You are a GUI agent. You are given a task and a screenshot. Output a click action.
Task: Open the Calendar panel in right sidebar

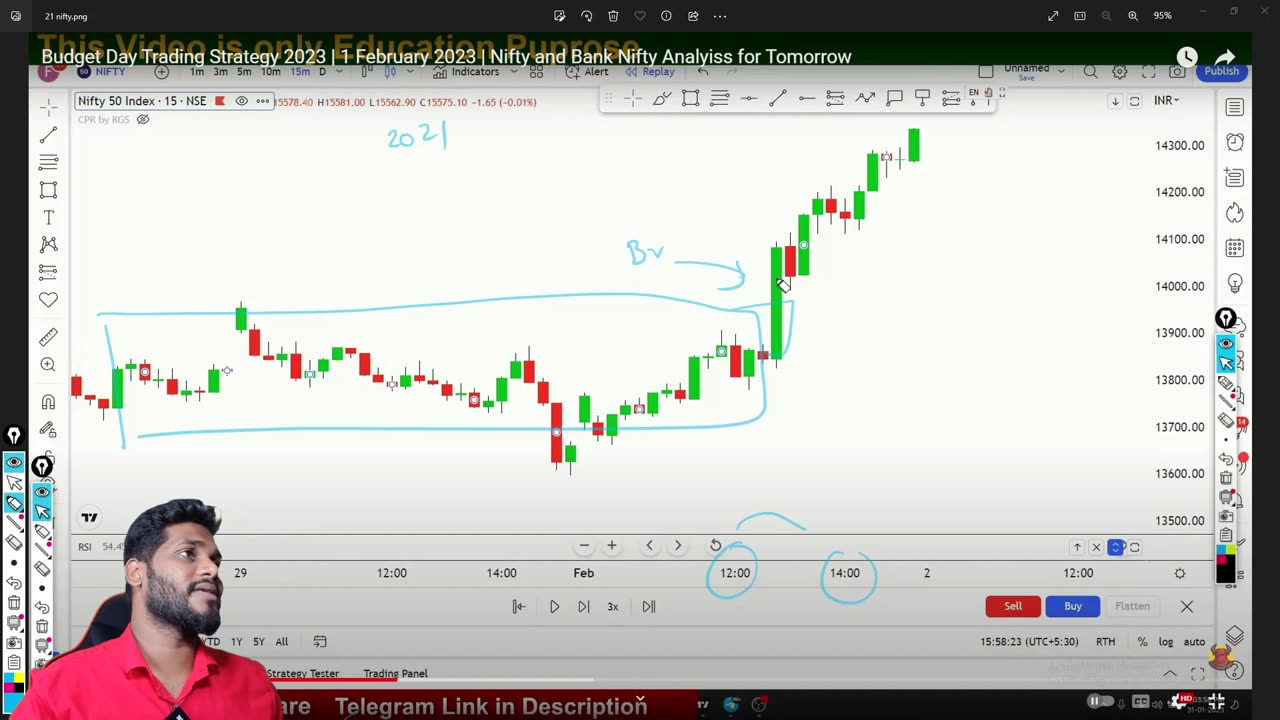(x=1235, y=247)
